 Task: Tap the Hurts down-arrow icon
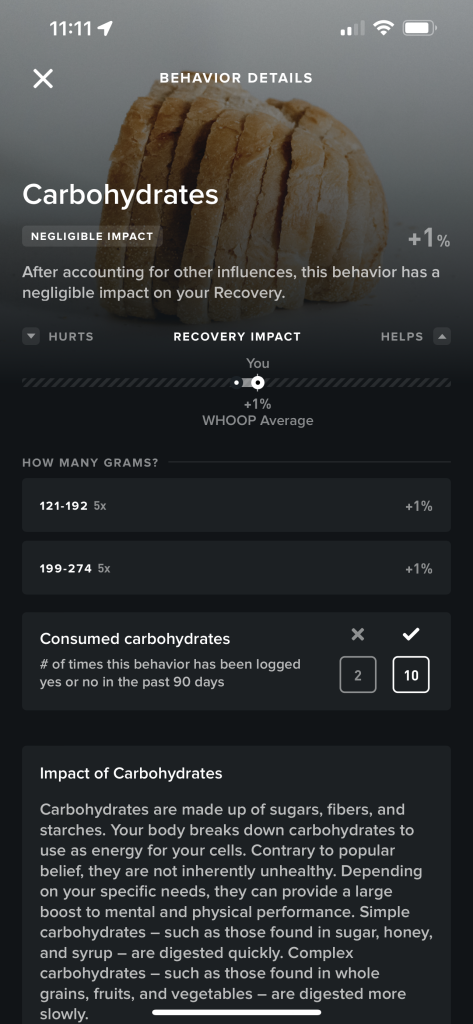pyautogui.click(x=31, y=337)
